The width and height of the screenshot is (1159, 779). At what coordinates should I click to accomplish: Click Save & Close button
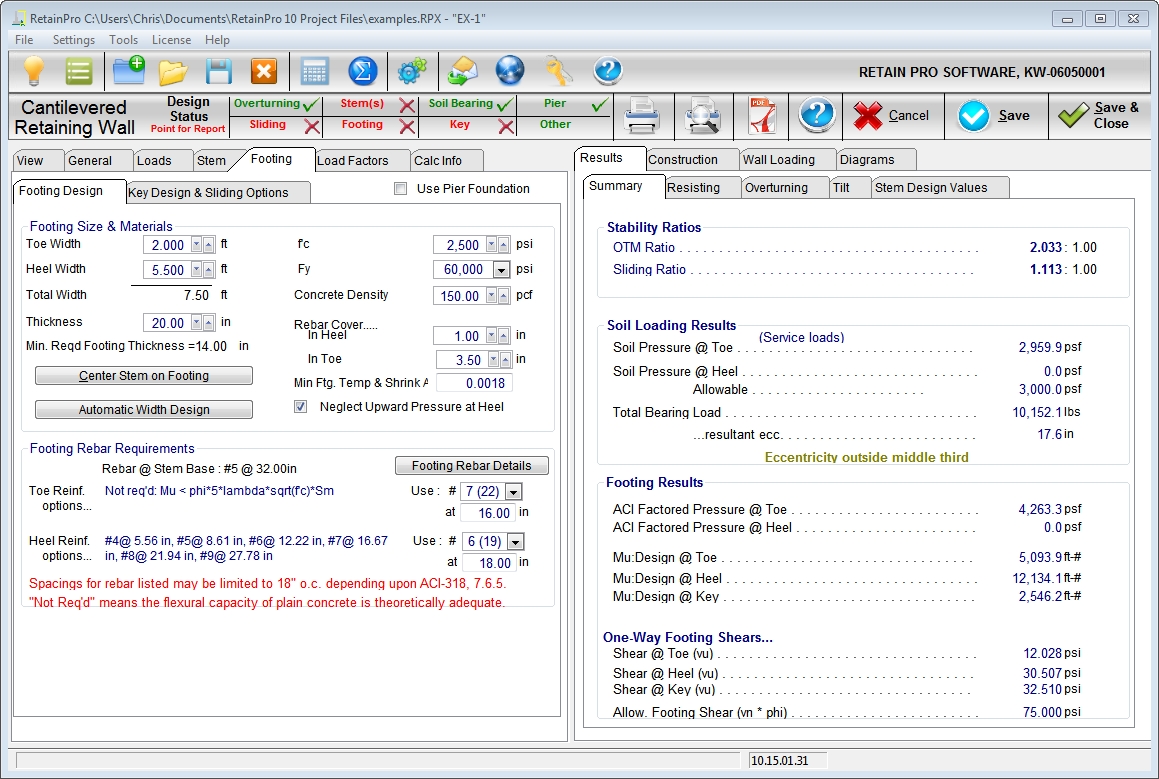coord(1100,115)
